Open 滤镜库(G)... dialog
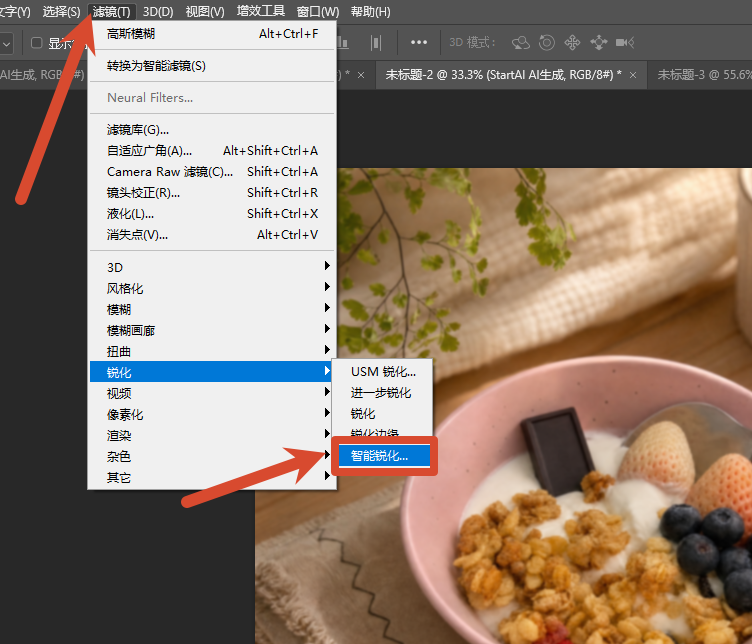Screen dimensions: 752x644 click(x=212, y=130)
